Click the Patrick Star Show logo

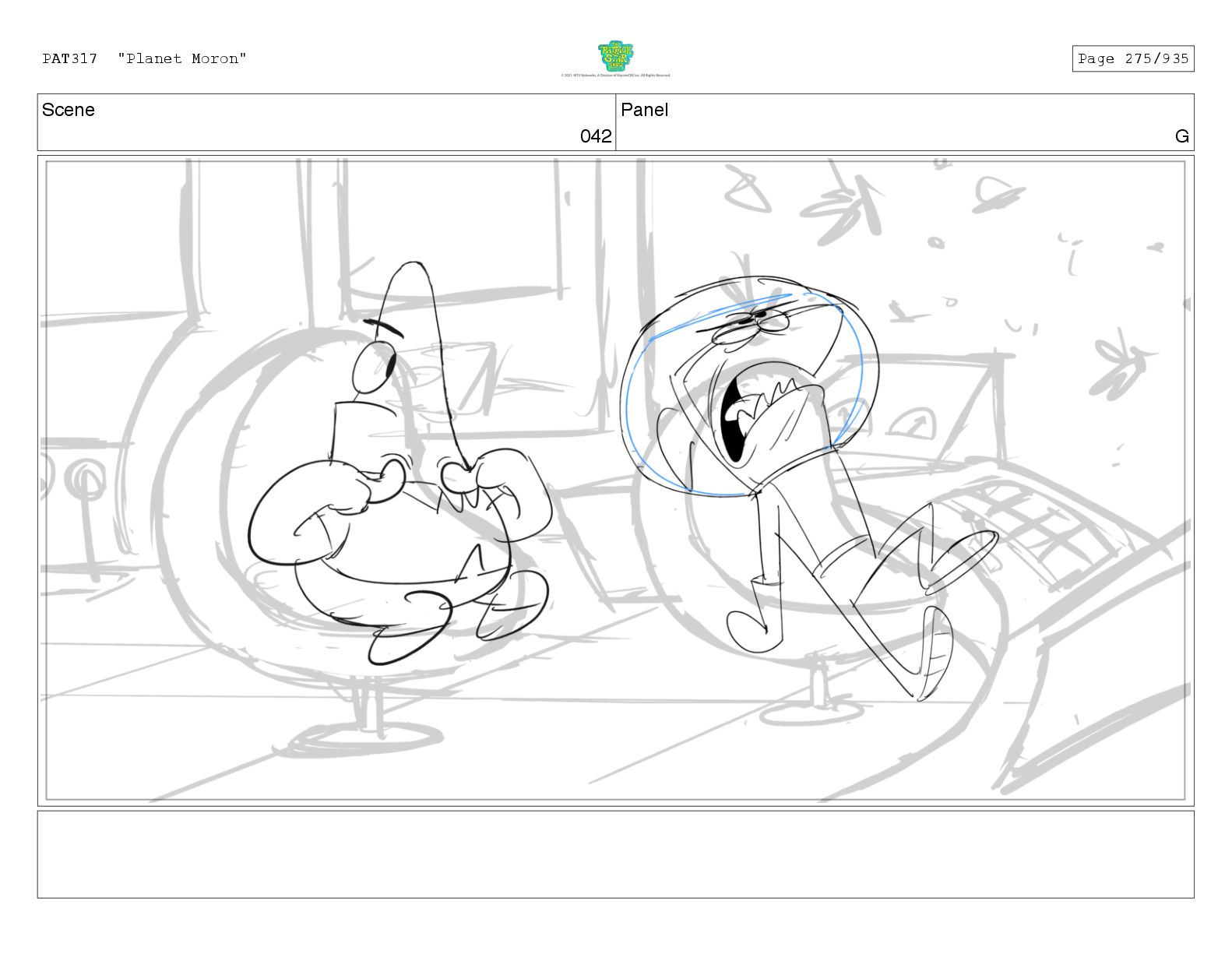pyautogui.click(x=615, y=56)
